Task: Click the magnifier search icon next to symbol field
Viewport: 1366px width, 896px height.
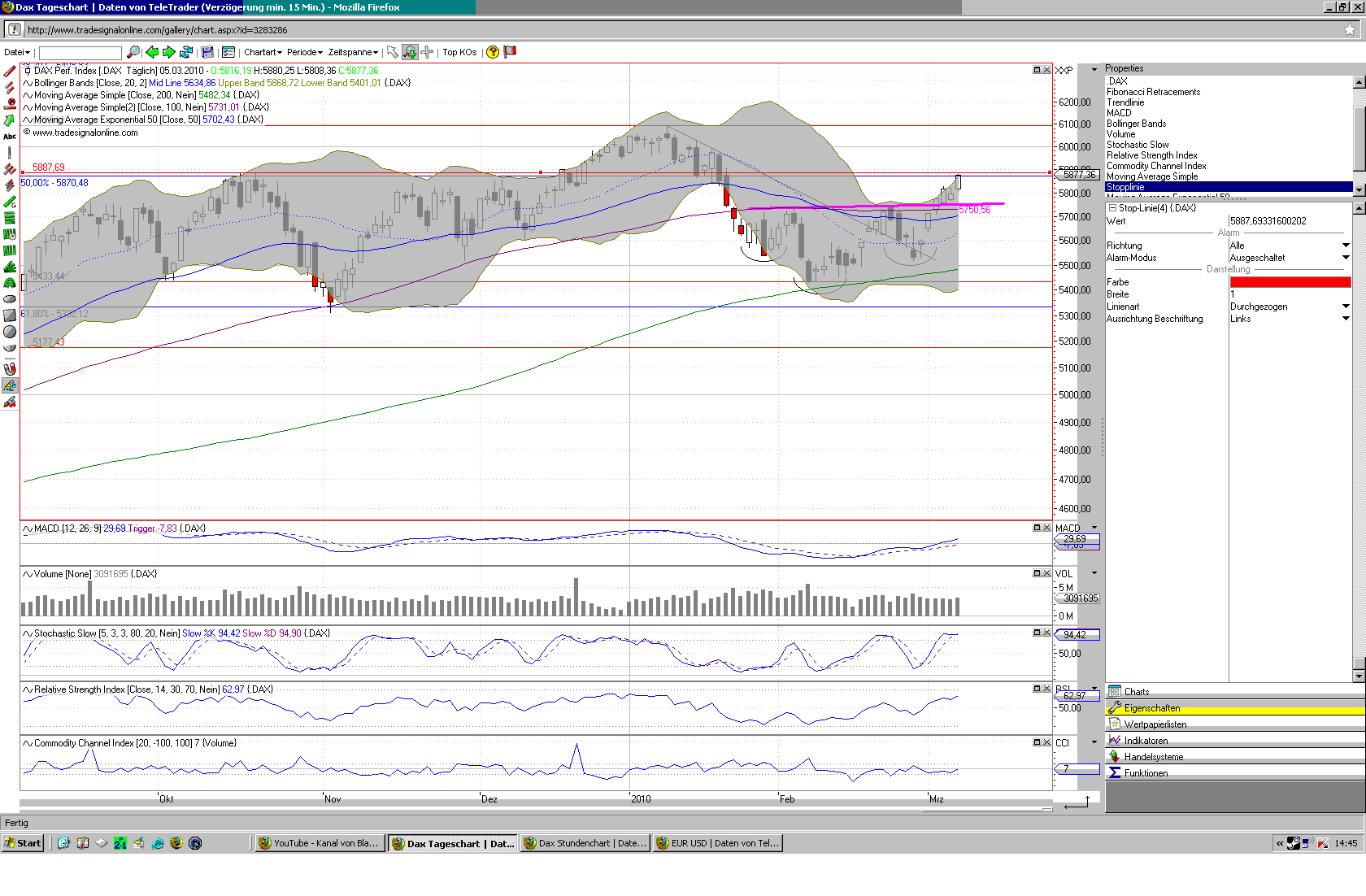Action: coord(133,52)
